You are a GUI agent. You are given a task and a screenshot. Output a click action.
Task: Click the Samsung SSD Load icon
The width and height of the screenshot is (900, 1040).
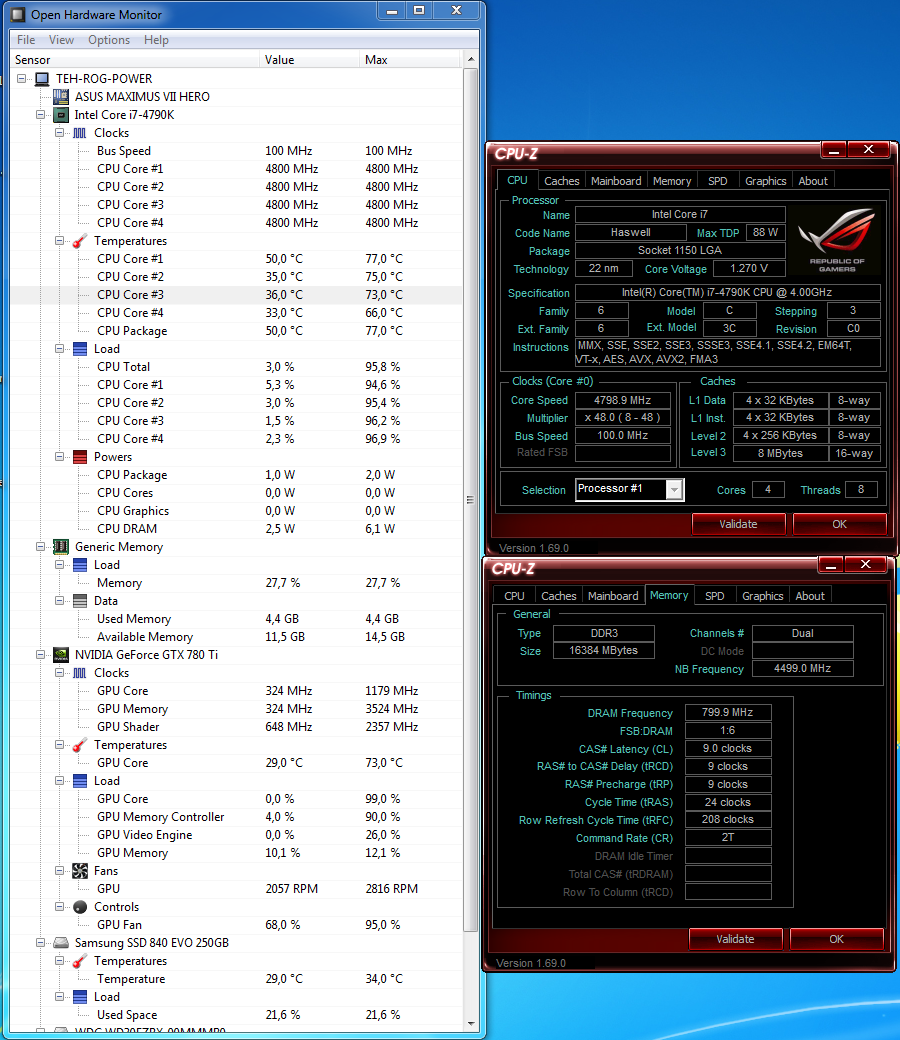(80, 997)
